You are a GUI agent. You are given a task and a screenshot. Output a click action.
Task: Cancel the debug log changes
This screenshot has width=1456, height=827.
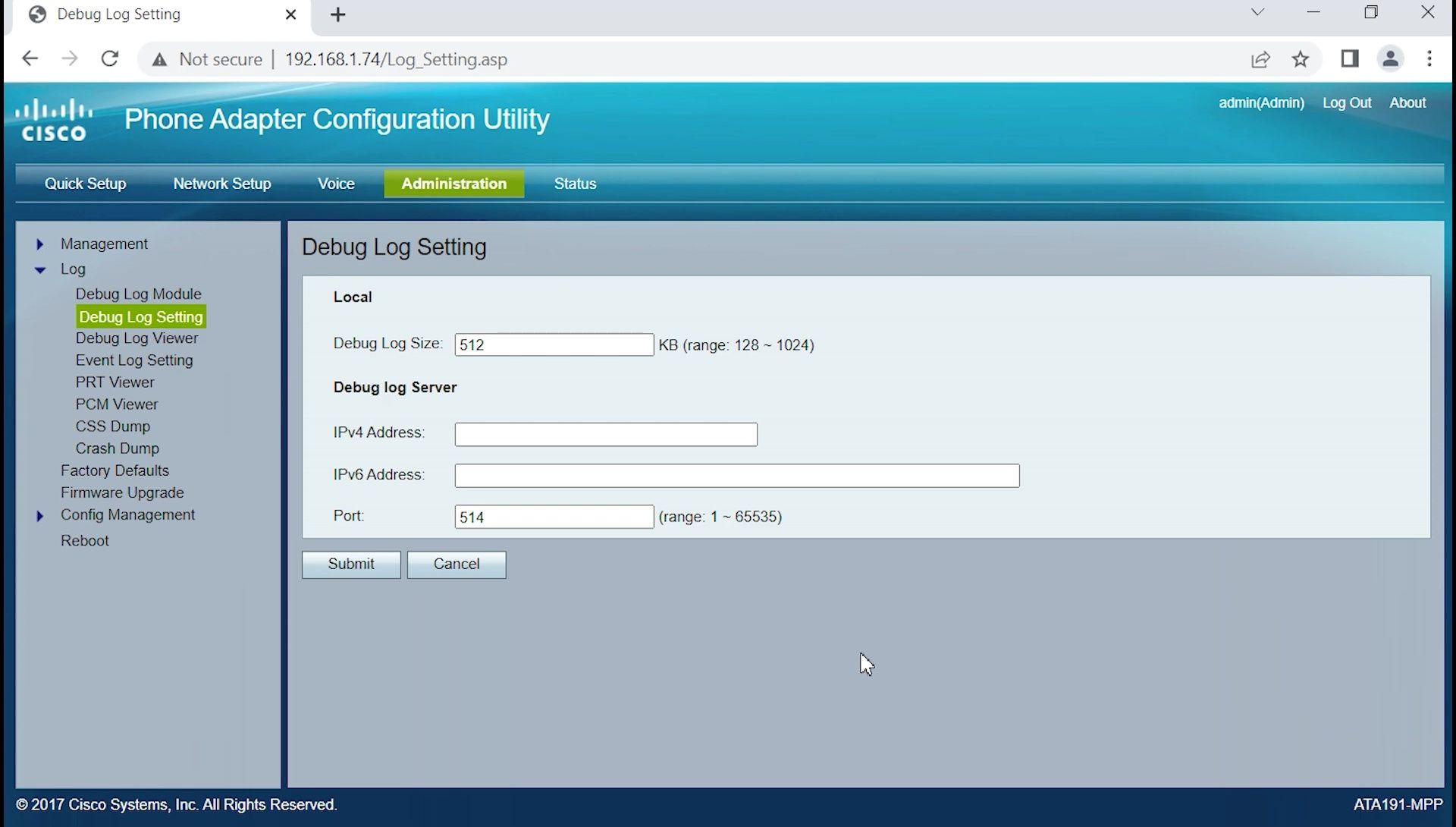457,564
